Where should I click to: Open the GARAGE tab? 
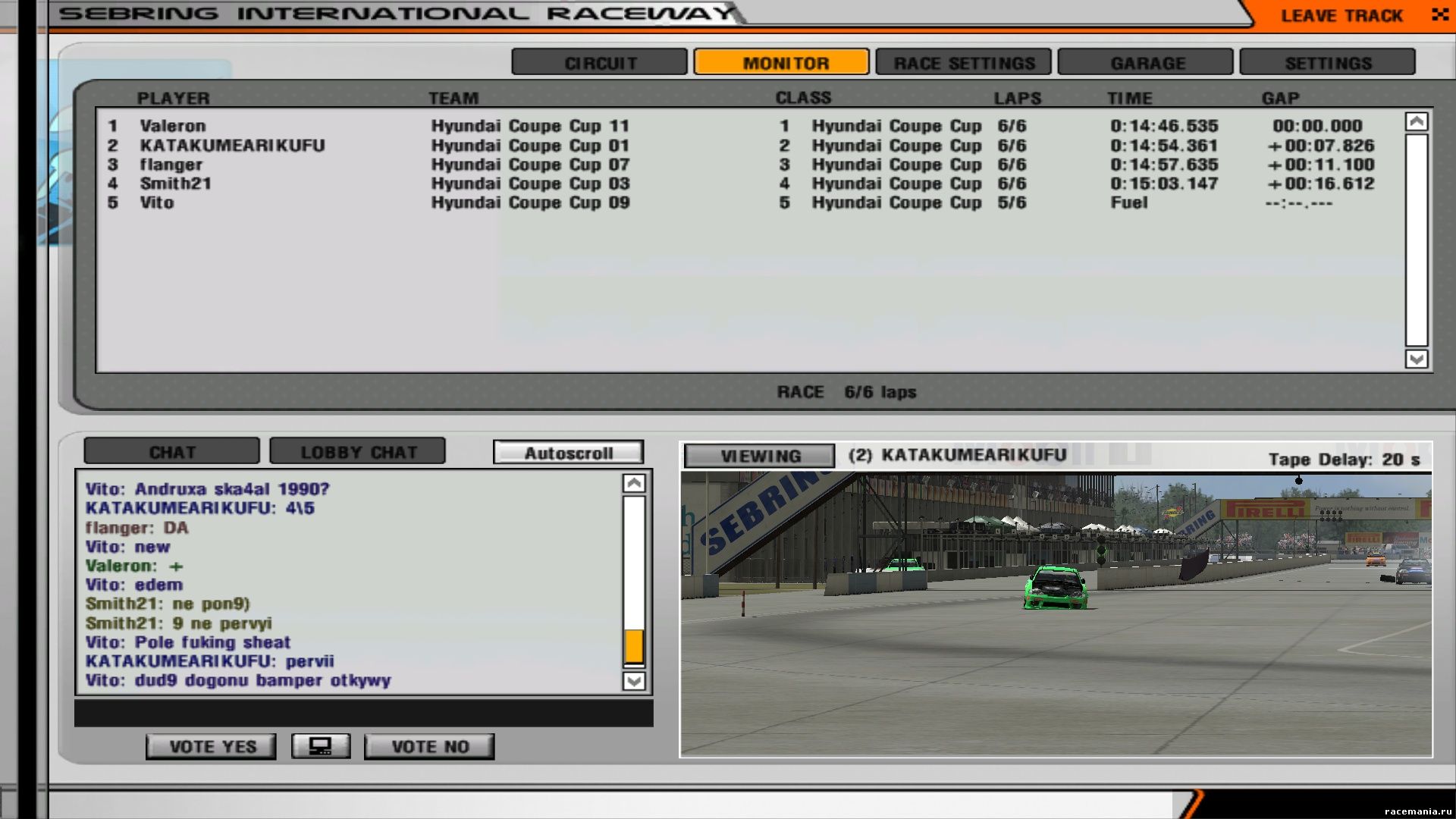[x=1146, y=63]
